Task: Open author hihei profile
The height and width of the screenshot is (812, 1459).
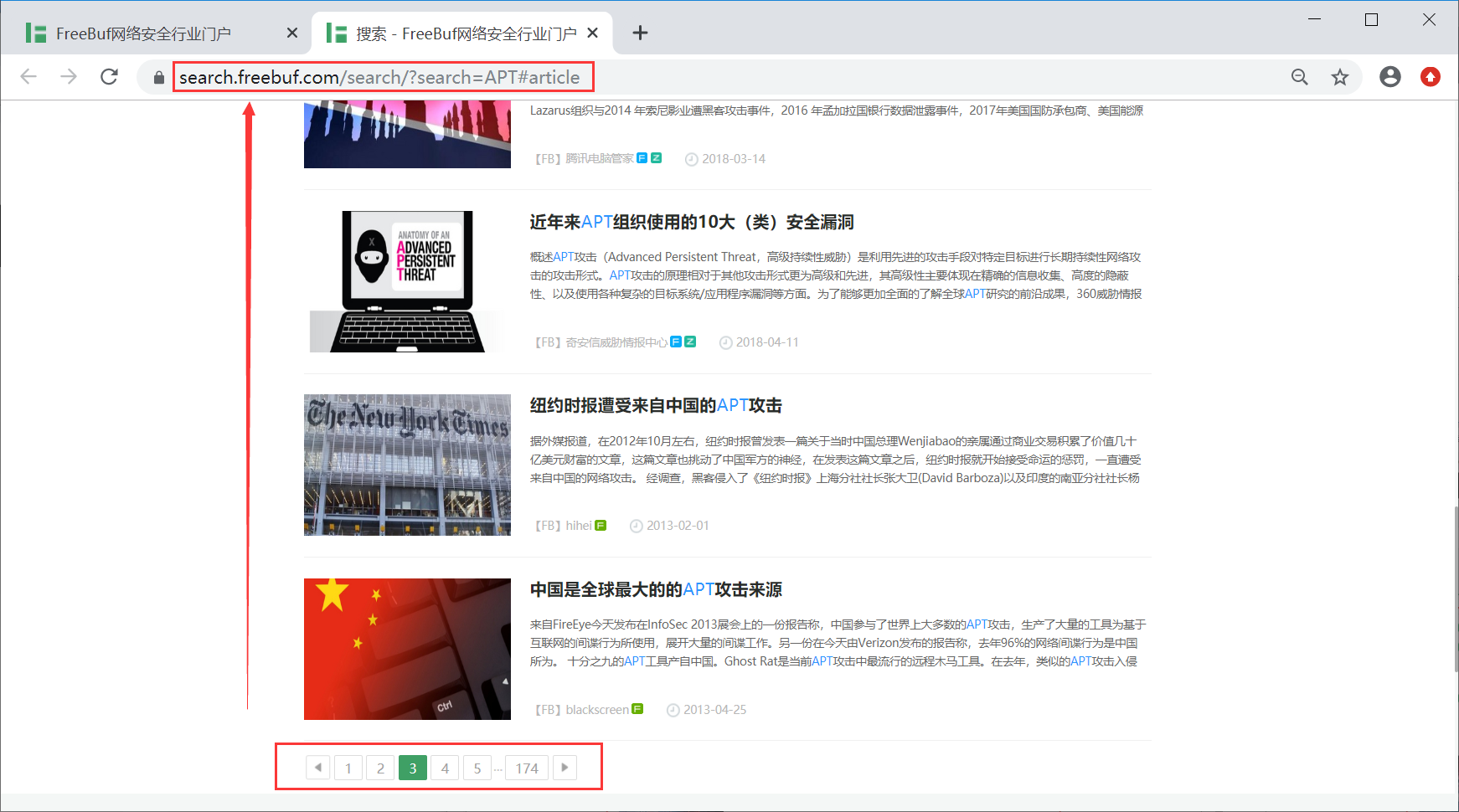Action: click(x=579, y=526)
